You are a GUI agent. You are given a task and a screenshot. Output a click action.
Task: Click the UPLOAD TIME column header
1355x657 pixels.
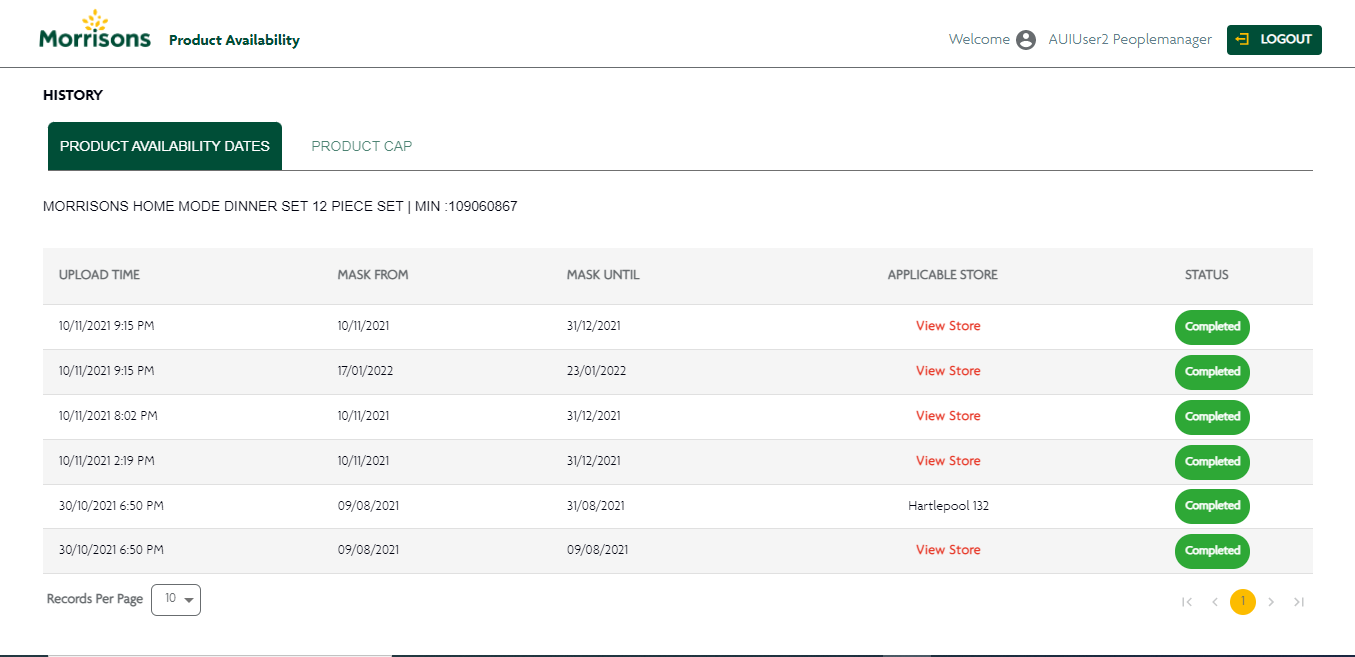tap(99, 275)
